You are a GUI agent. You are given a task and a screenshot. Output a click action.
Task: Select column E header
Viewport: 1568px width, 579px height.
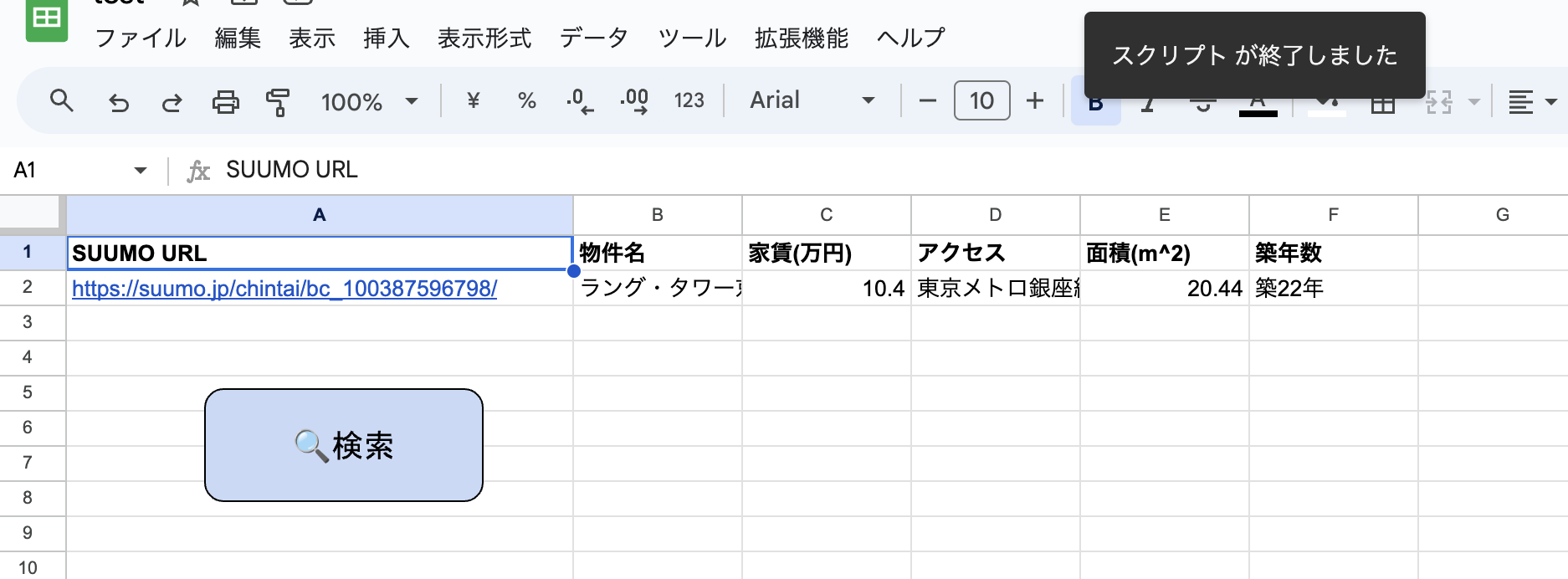click(x=1165, y=215)
